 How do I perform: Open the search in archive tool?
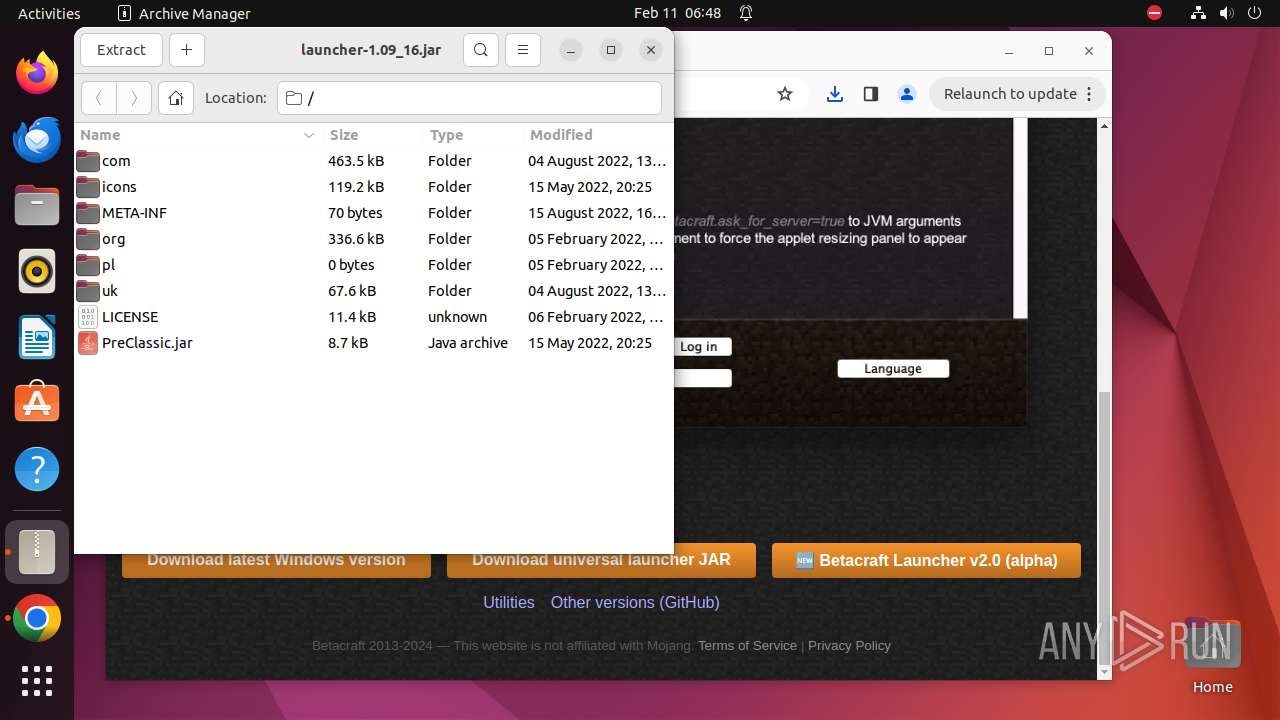point(481,50)
